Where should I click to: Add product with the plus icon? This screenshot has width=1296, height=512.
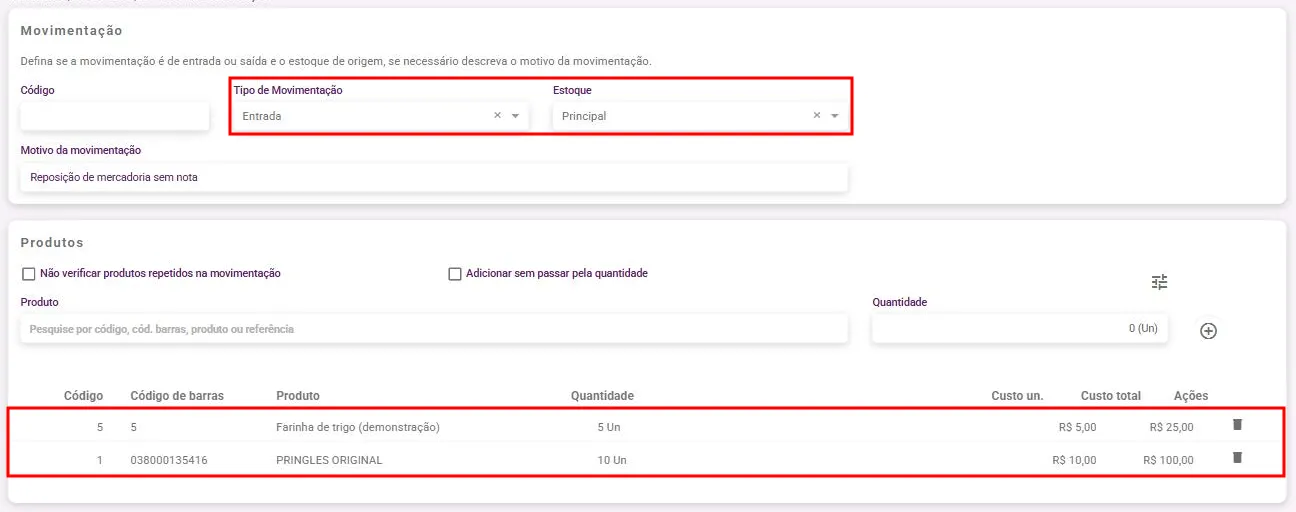(1208, 331)
